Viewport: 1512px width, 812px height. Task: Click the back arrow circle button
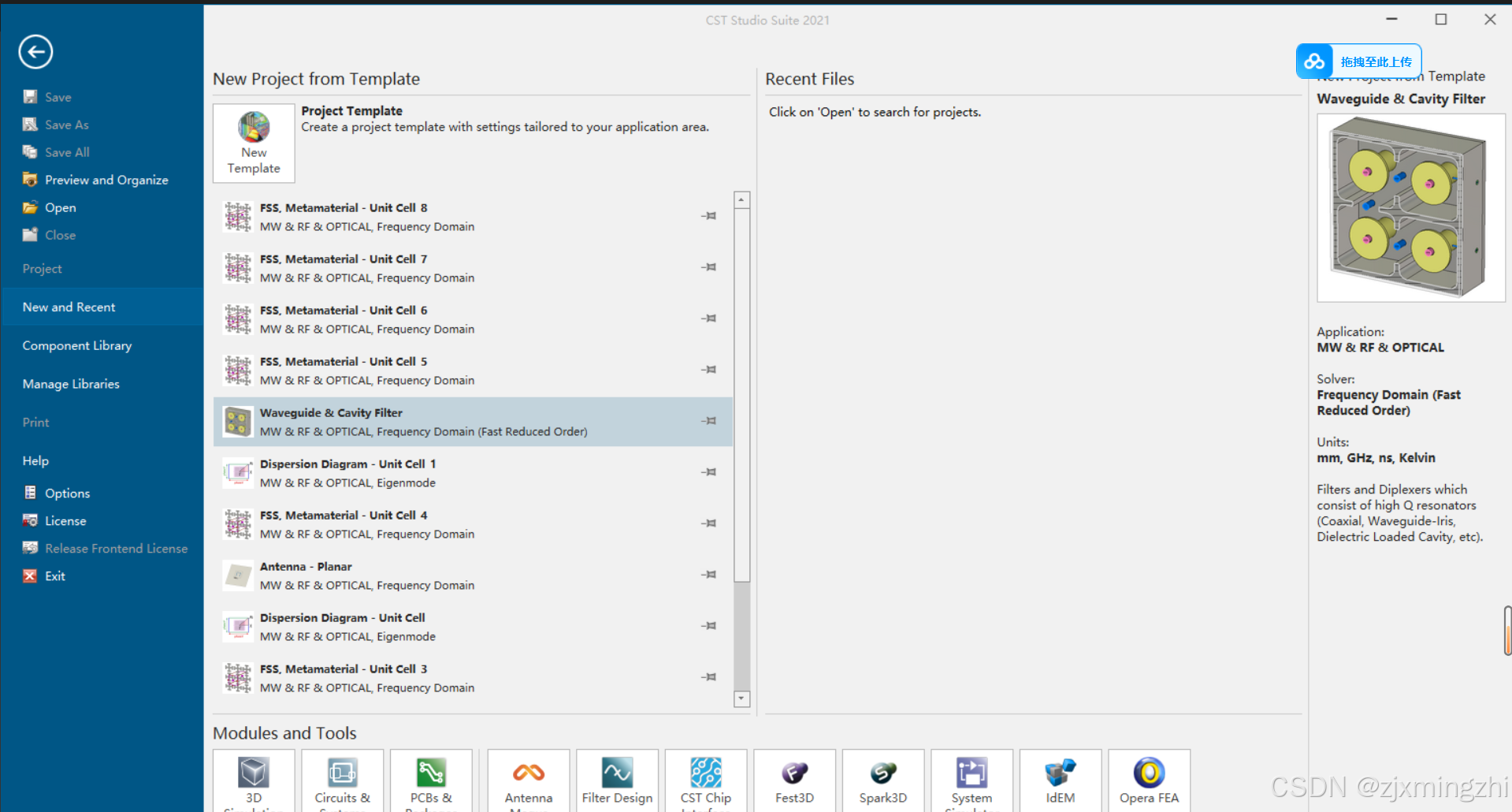pyautogui.click(x=35, y=52)
